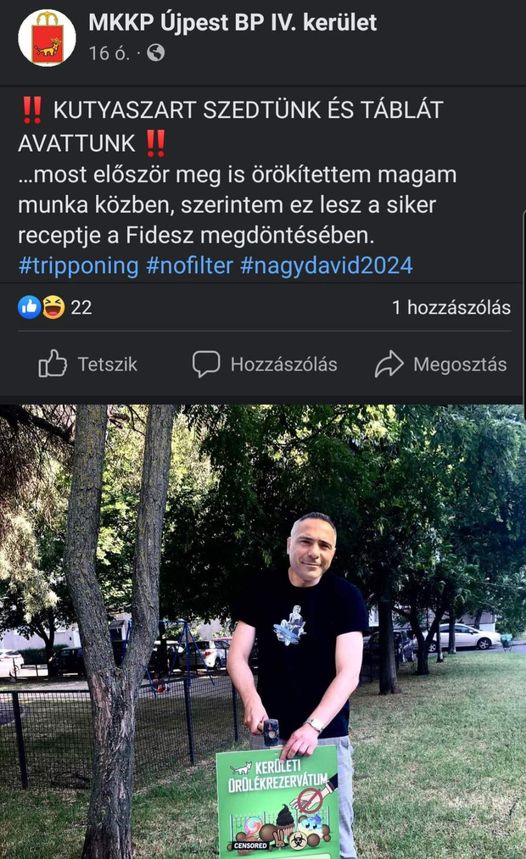Open the MKKP Újpest BP IV. kerület page
This screenshot has width=526, height=859.
pos(232,23)
